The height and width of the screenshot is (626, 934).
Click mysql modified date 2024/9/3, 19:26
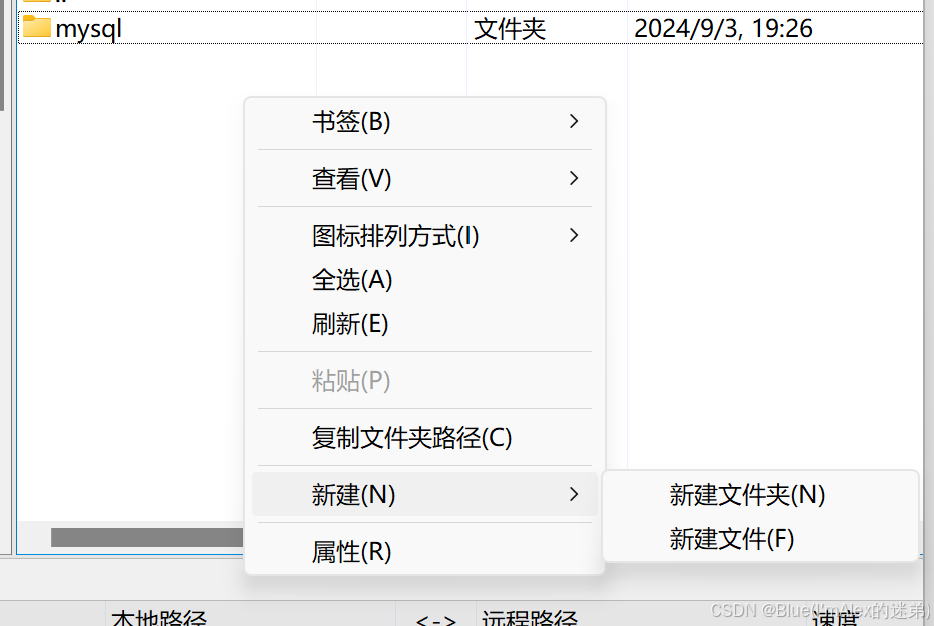[723, 29]
